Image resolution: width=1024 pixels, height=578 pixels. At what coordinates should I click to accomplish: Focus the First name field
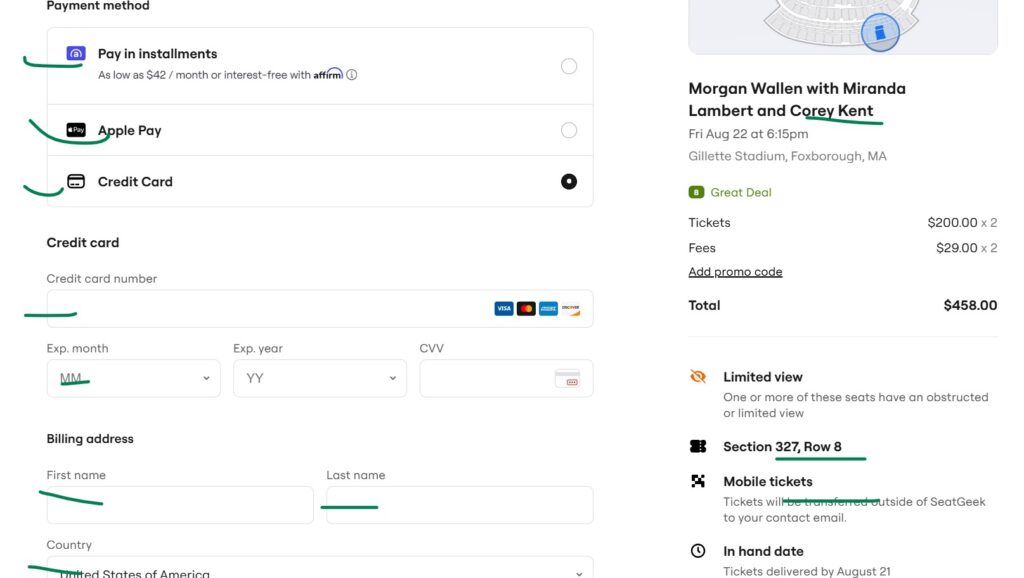(x=180, y=504)
